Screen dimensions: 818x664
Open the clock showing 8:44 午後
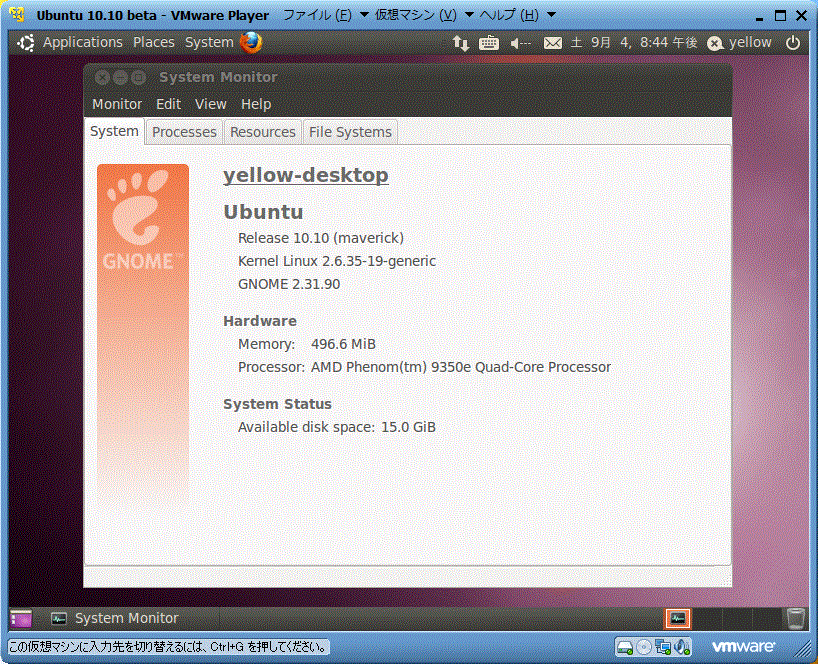tap(634, 42)
